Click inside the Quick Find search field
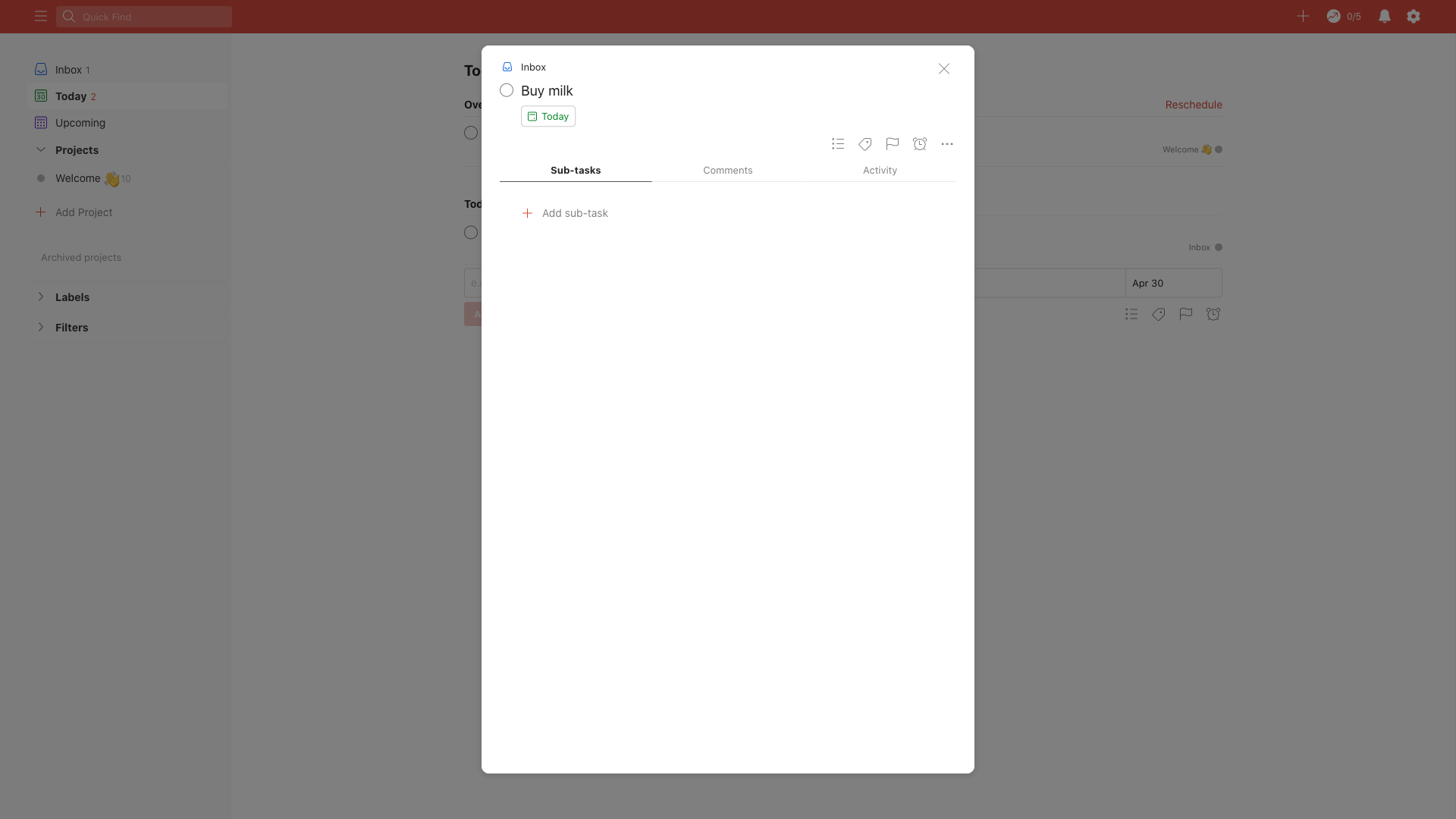 (x=143, y=17)
